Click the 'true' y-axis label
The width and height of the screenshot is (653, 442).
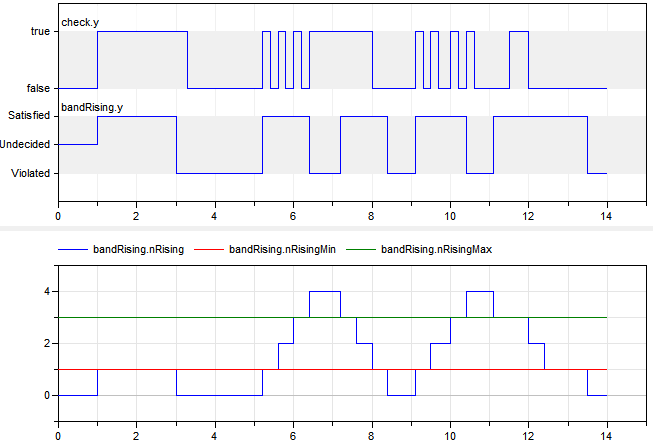[x=39, y=32]
